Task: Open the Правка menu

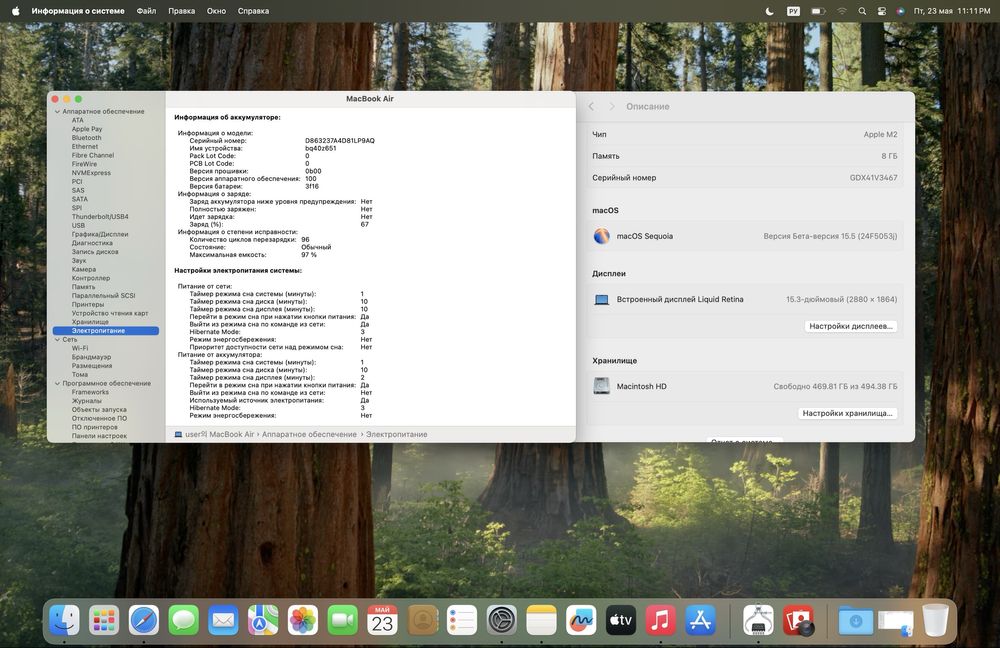Action: pyautogui.click(x=182, y=11)
